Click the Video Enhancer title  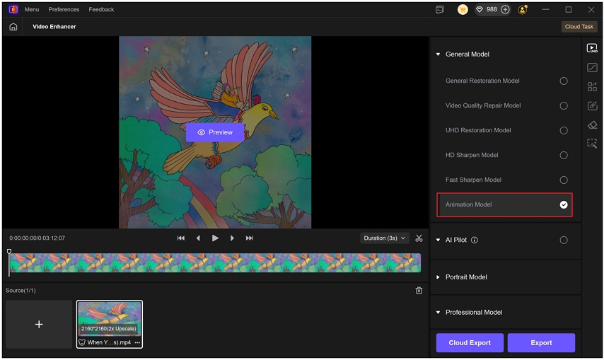point(54,27)
